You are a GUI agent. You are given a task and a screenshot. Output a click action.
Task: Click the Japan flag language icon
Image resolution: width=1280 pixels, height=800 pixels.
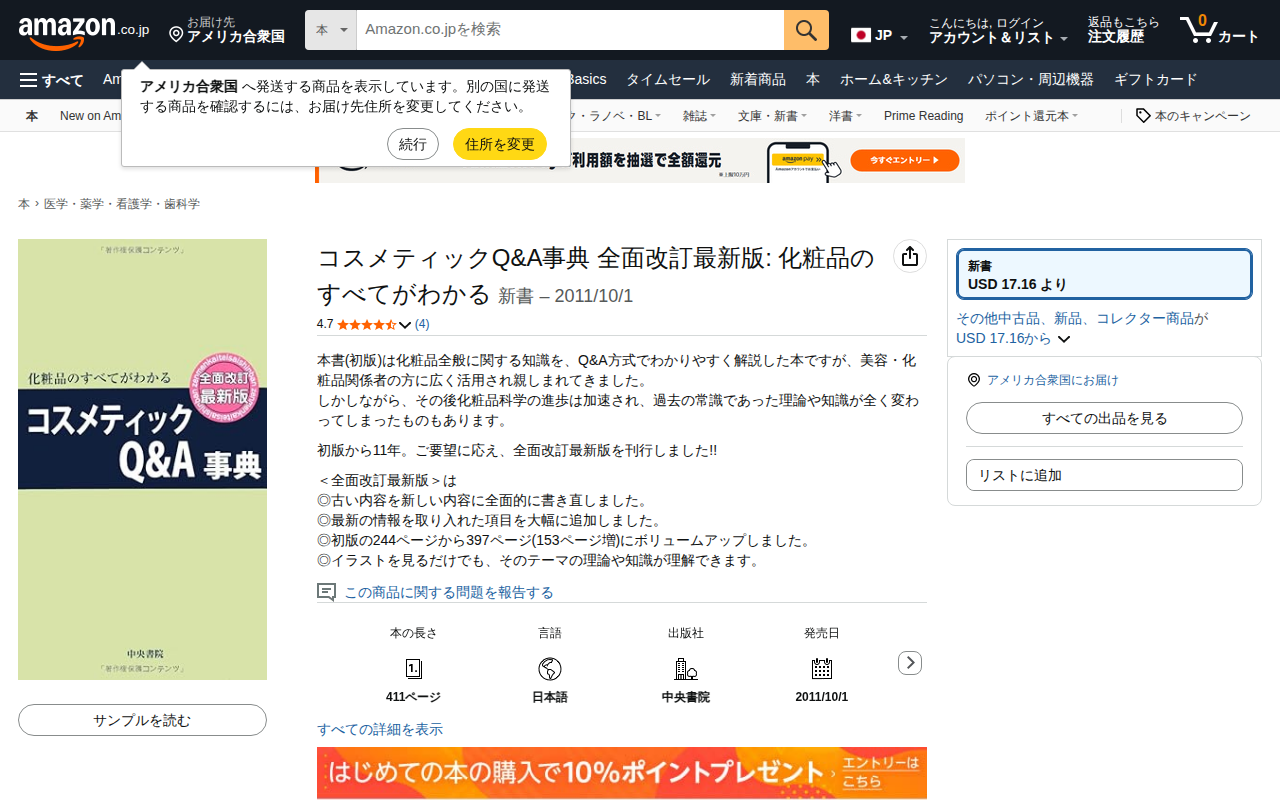(x=861, y=35)
